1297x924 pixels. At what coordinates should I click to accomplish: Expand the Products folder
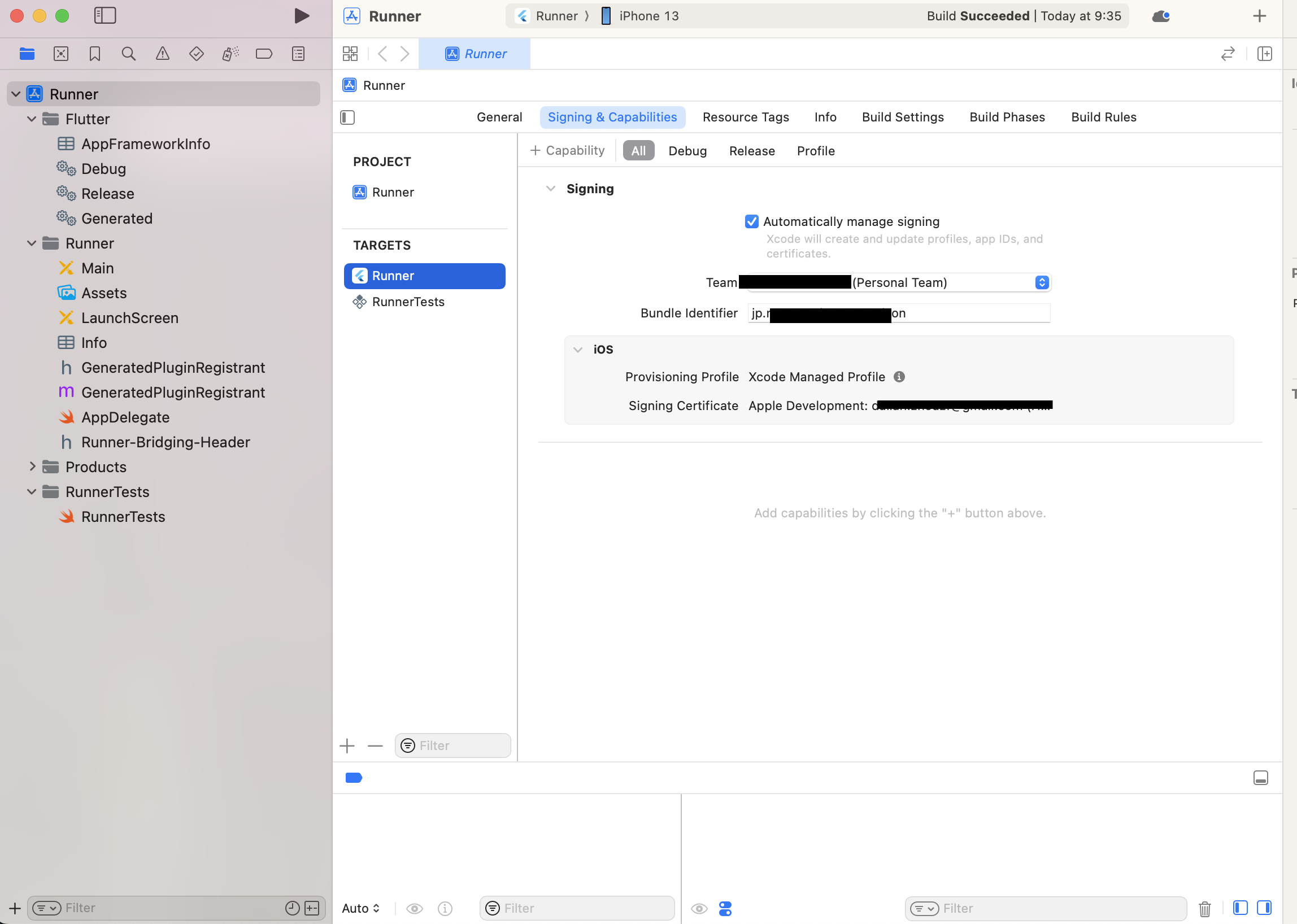pyautogui.click(x=32, y=467)
